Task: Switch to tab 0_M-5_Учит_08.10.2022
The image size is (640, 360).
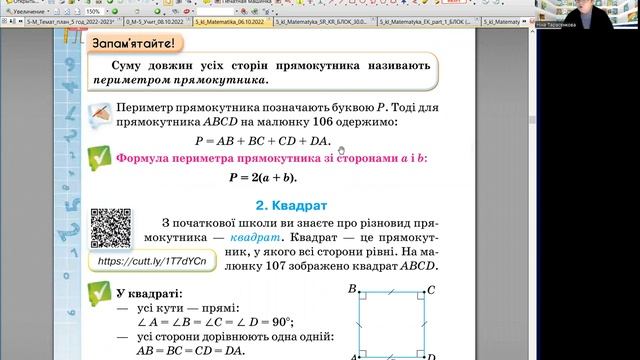Action: point(158,22)
